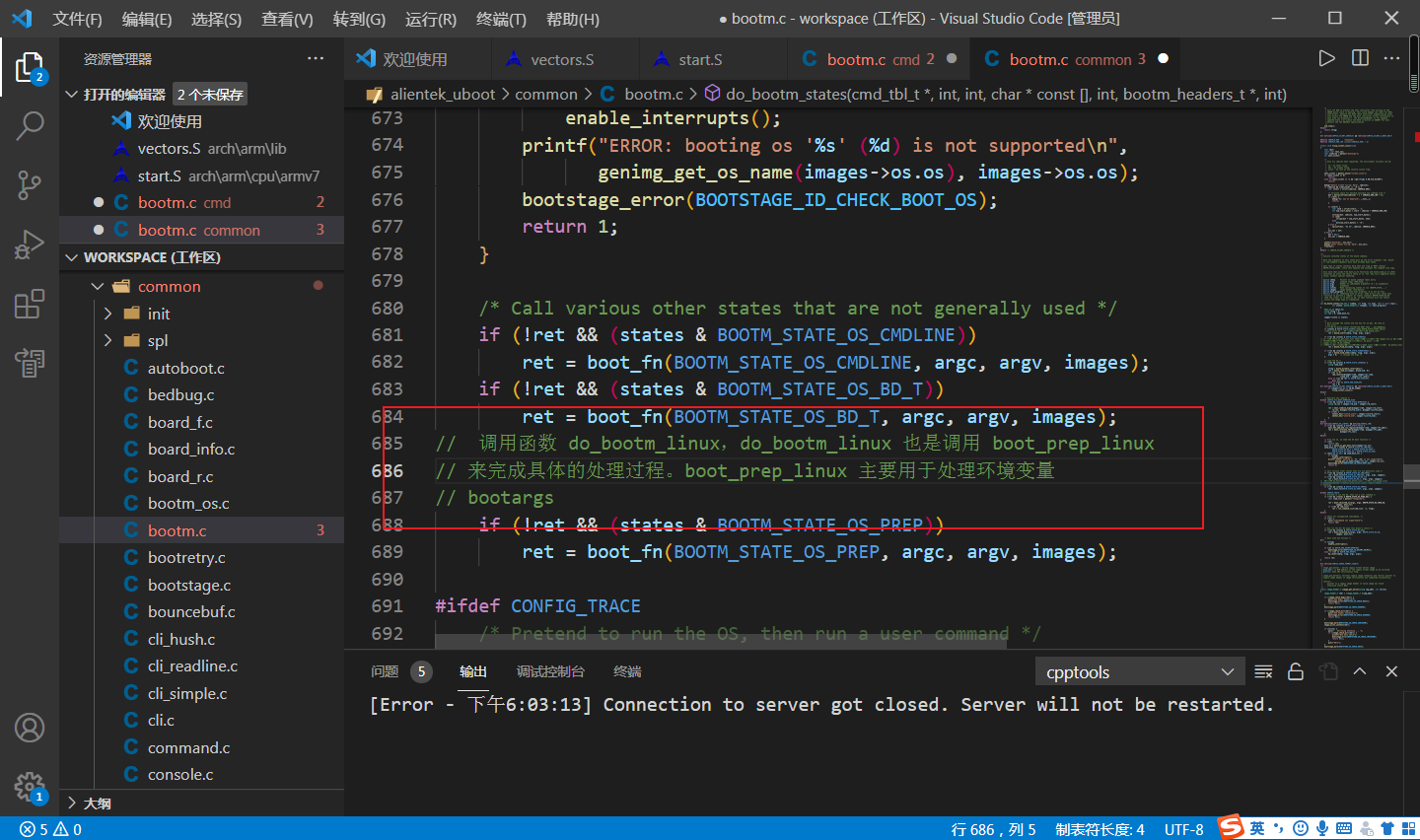
Task: Open the Run and Debug view icon
Action: click(x=30, y=244)
